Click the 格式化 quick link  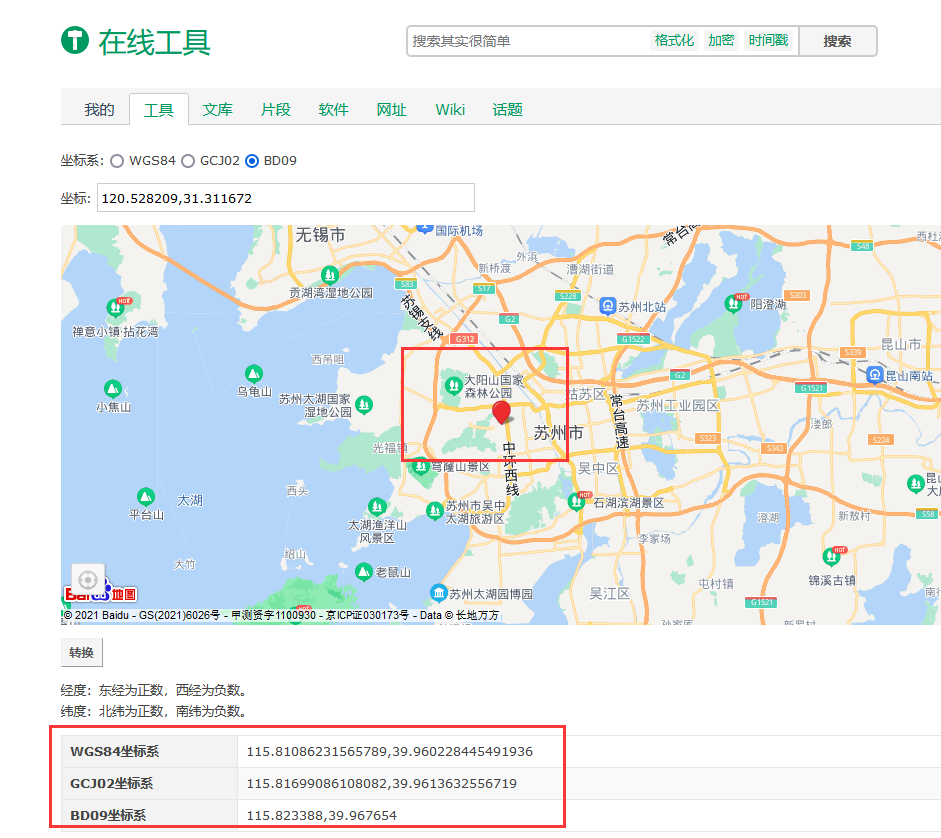point(674,40)
